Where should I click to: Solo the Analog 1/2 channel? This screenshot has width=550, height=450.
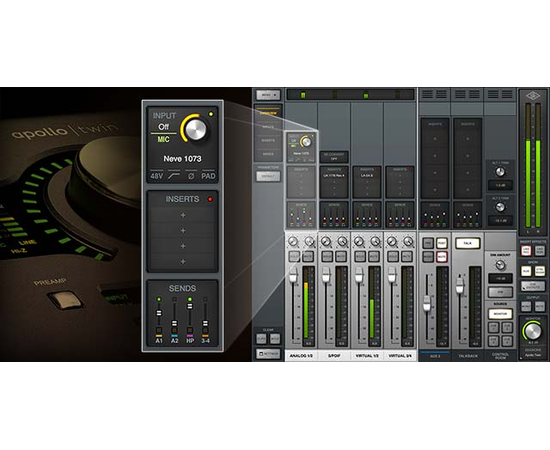[294, 256]
